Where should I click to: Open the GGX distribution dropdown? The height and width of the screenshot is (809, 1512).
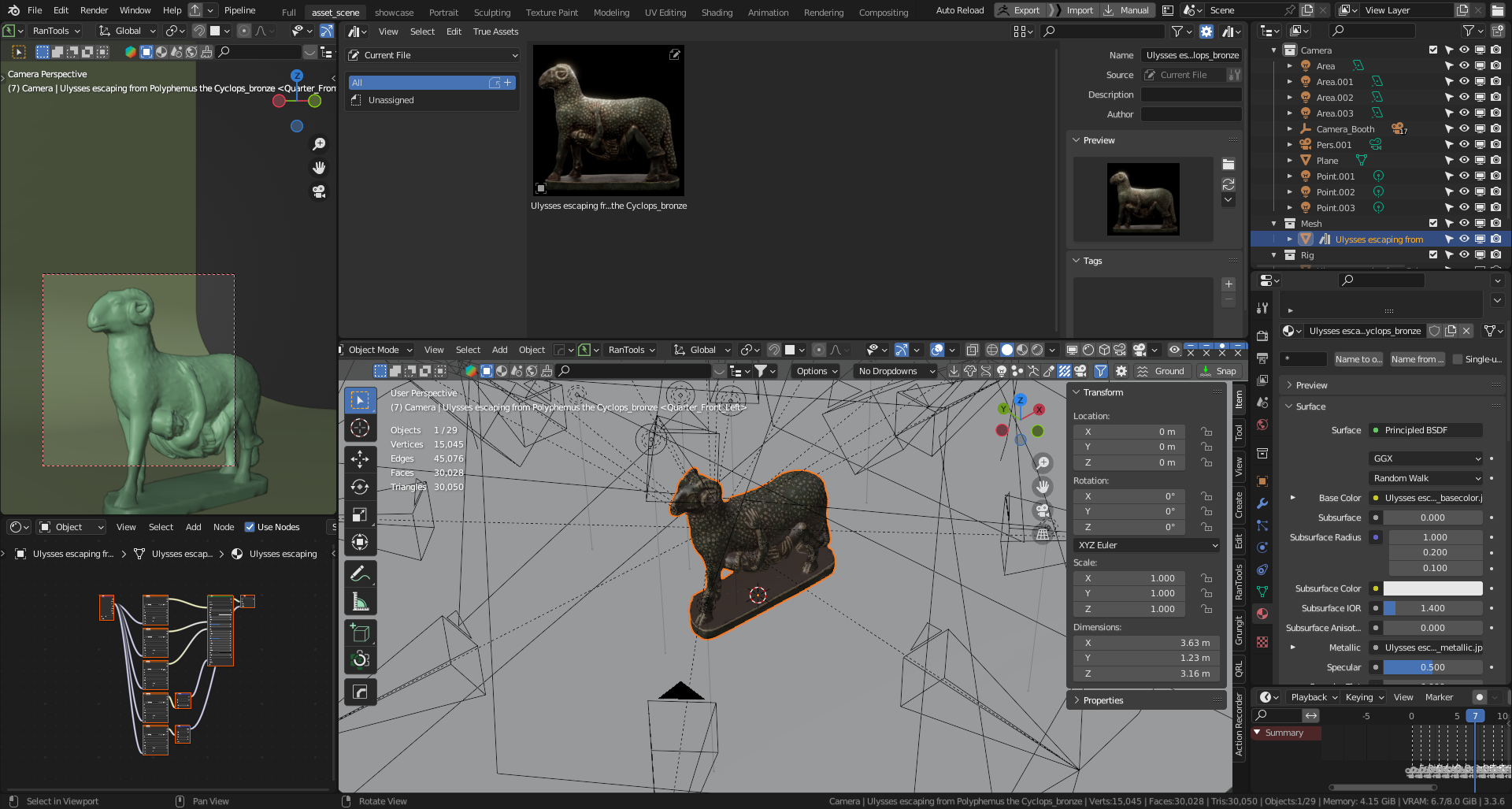tap(1426, 458)
